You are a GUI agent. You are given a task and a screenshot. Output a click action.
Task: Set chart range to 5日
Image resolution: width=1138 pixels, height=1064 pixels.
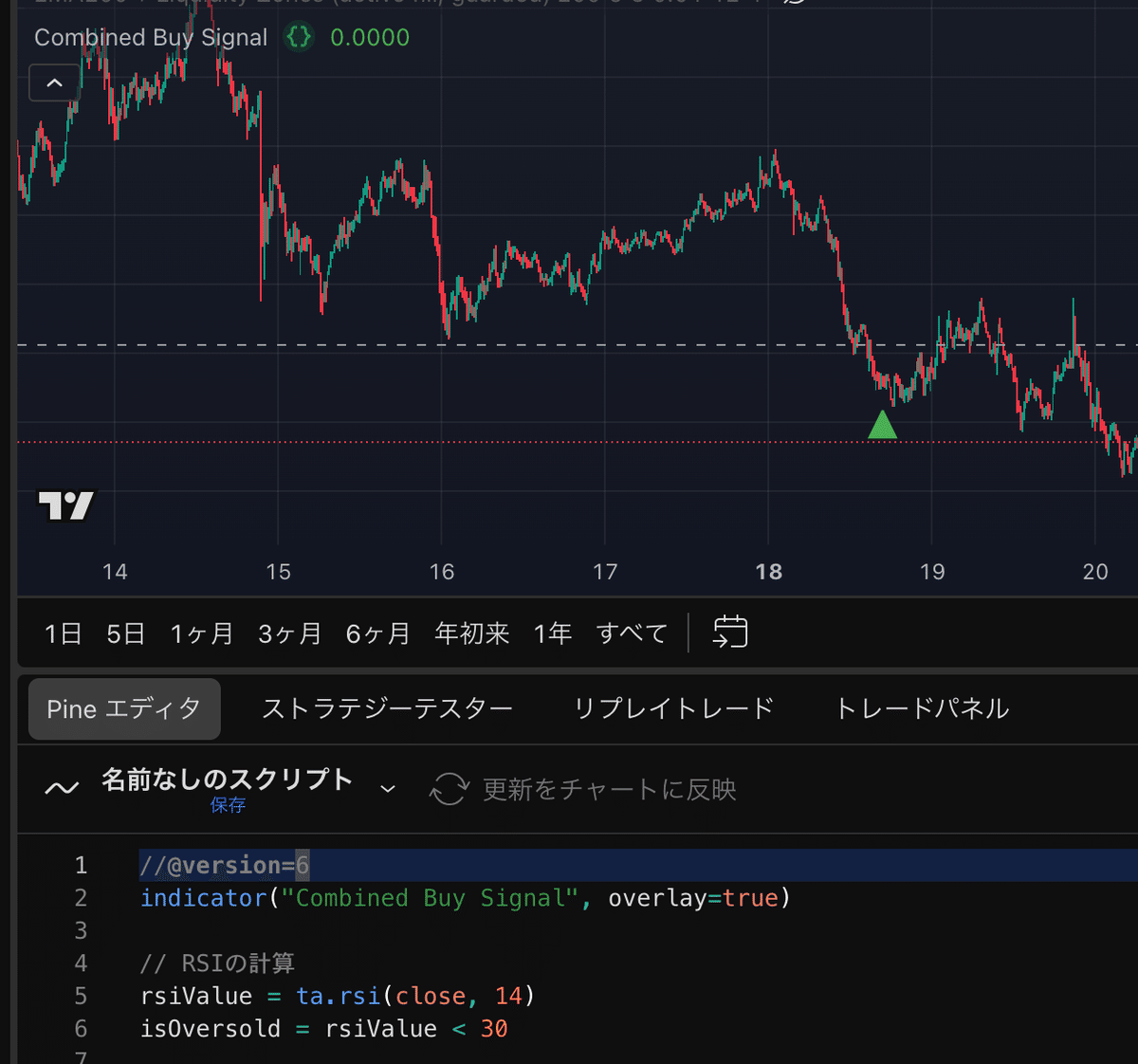click(125, 633)
